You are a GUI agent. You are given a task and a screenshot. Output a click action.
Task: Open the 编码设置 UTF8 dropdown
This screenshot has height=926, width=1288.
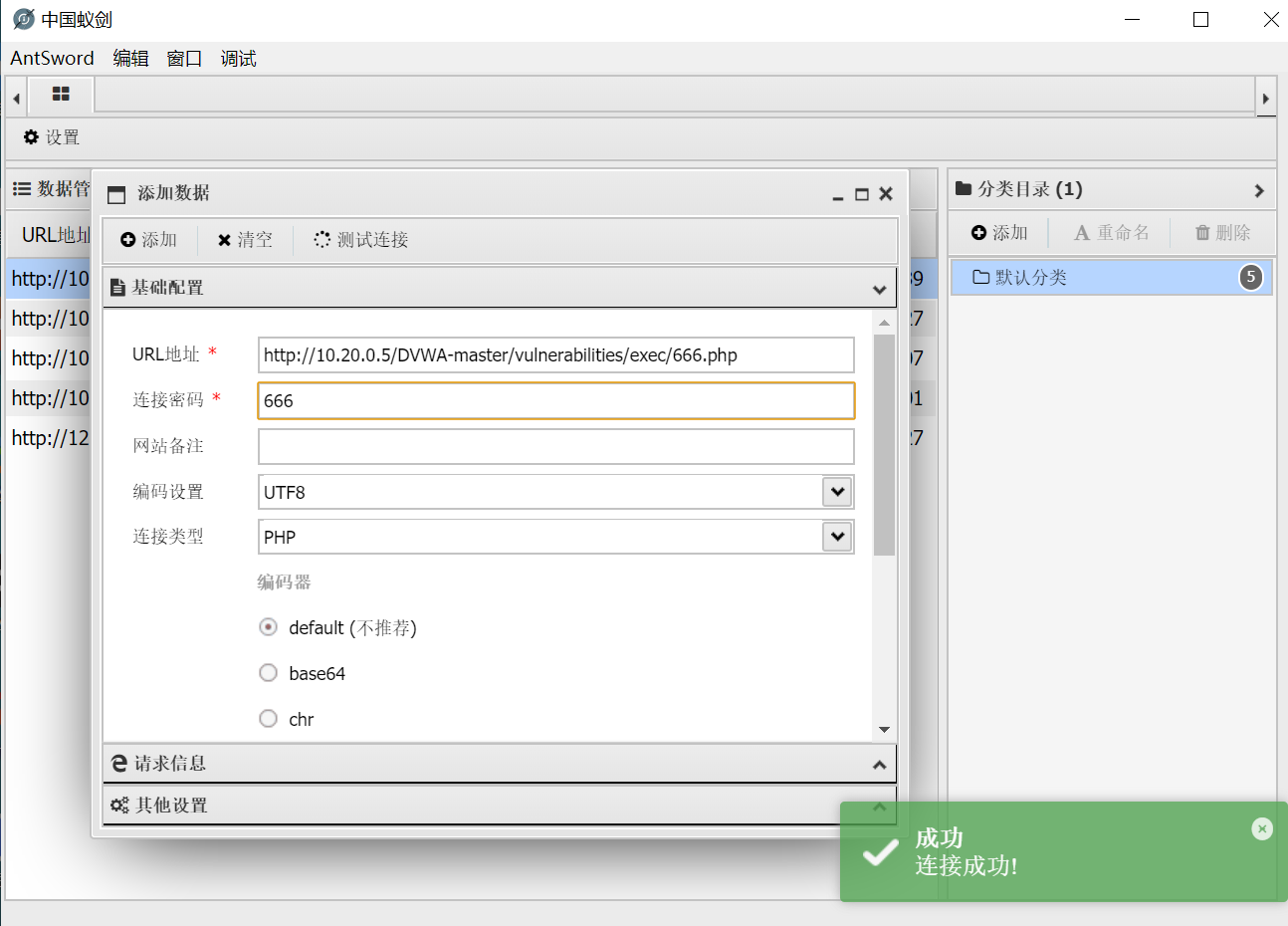point(837,491)
